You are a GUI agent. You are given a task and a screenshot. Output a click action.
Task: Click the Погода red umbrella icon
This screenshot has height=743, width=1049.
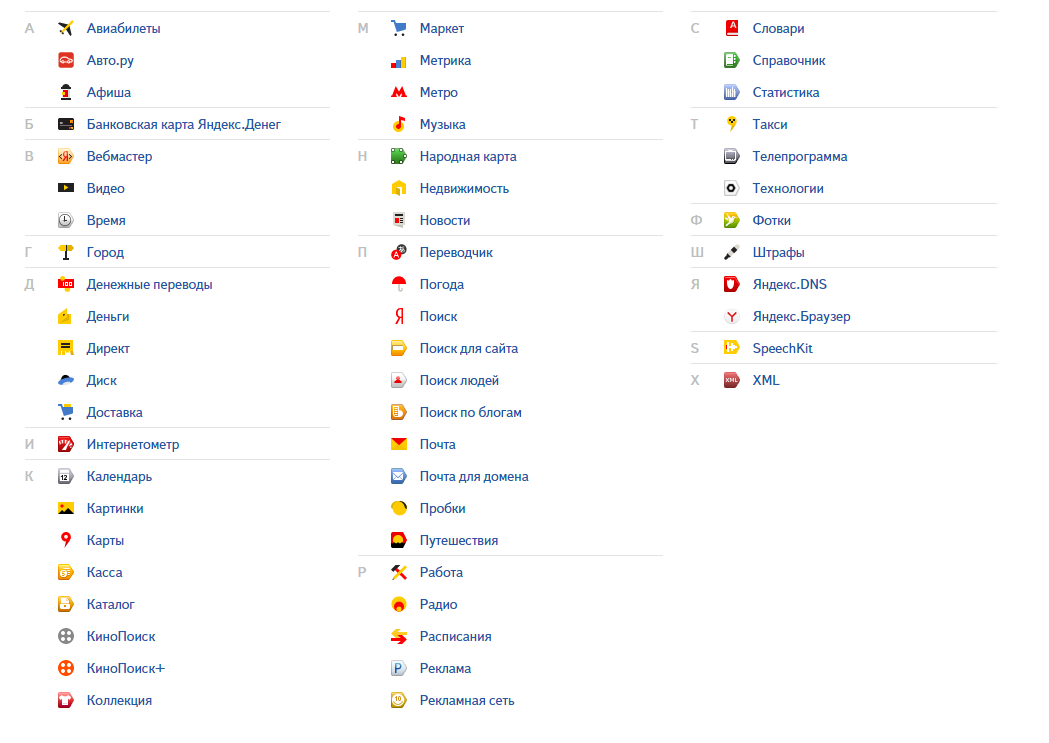pyautogui.click(x=399, y=284)
